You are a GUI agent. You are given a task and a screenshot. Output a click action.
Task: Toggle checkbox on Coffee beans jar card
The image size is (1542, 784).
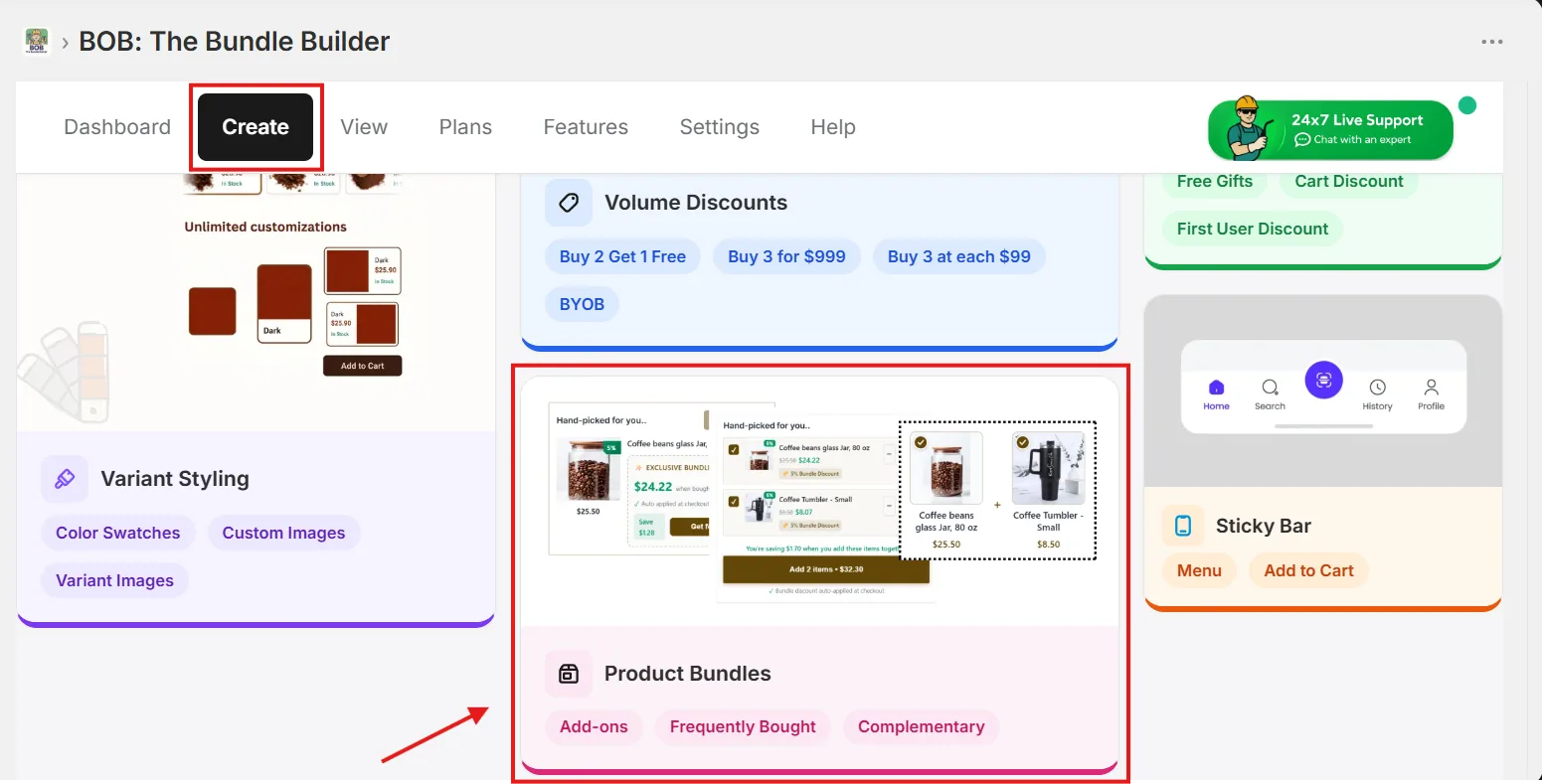921,443
